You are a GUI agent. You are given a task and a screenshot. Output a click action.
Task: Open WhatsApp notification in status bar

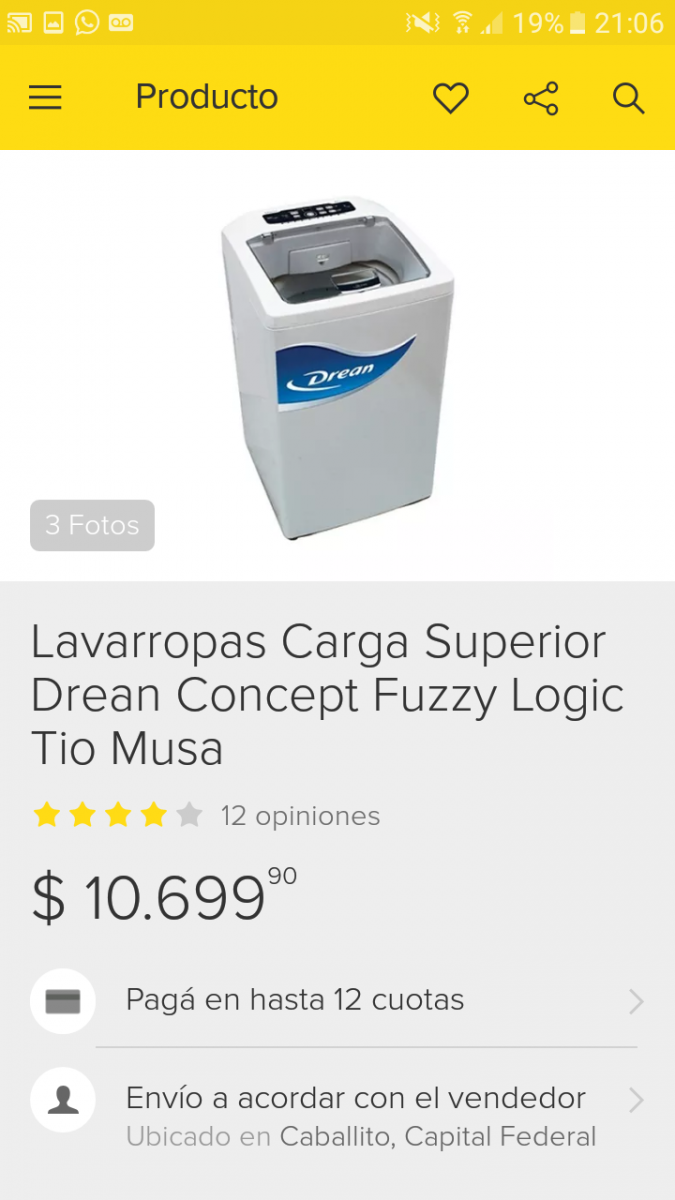(x=87, y=22)
